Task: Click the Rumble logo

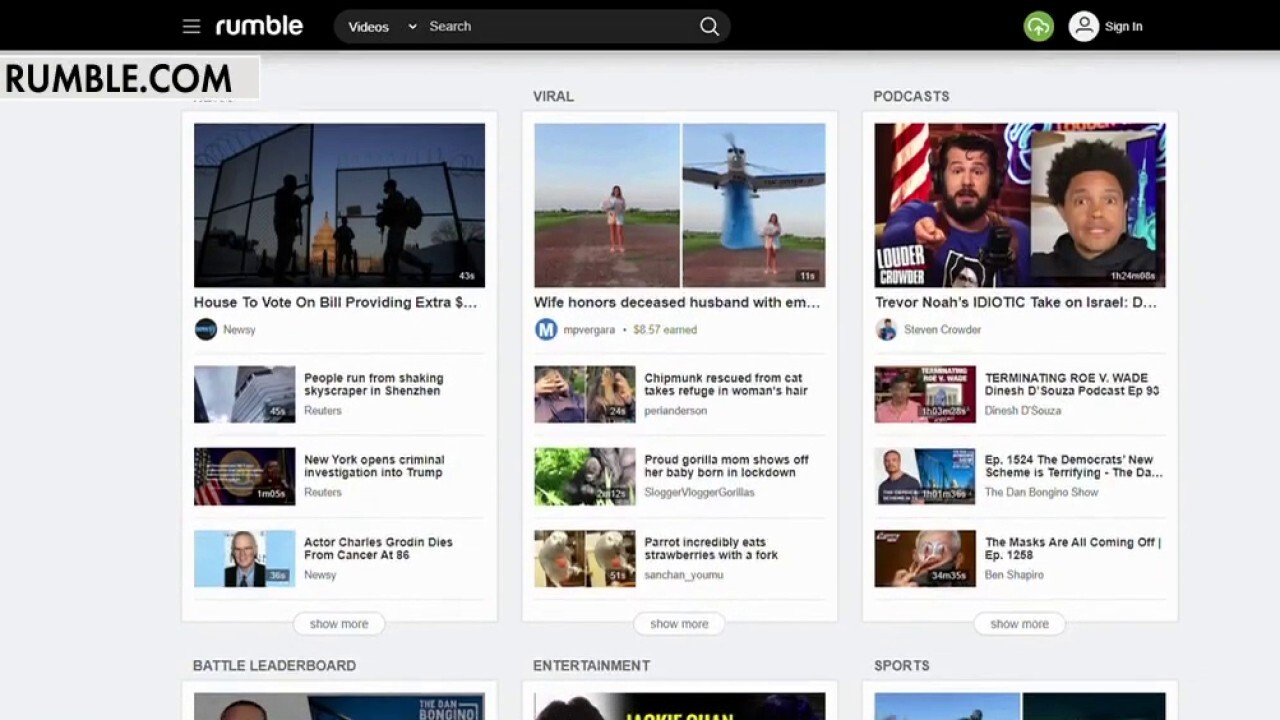Action: (x=259, y=26)
